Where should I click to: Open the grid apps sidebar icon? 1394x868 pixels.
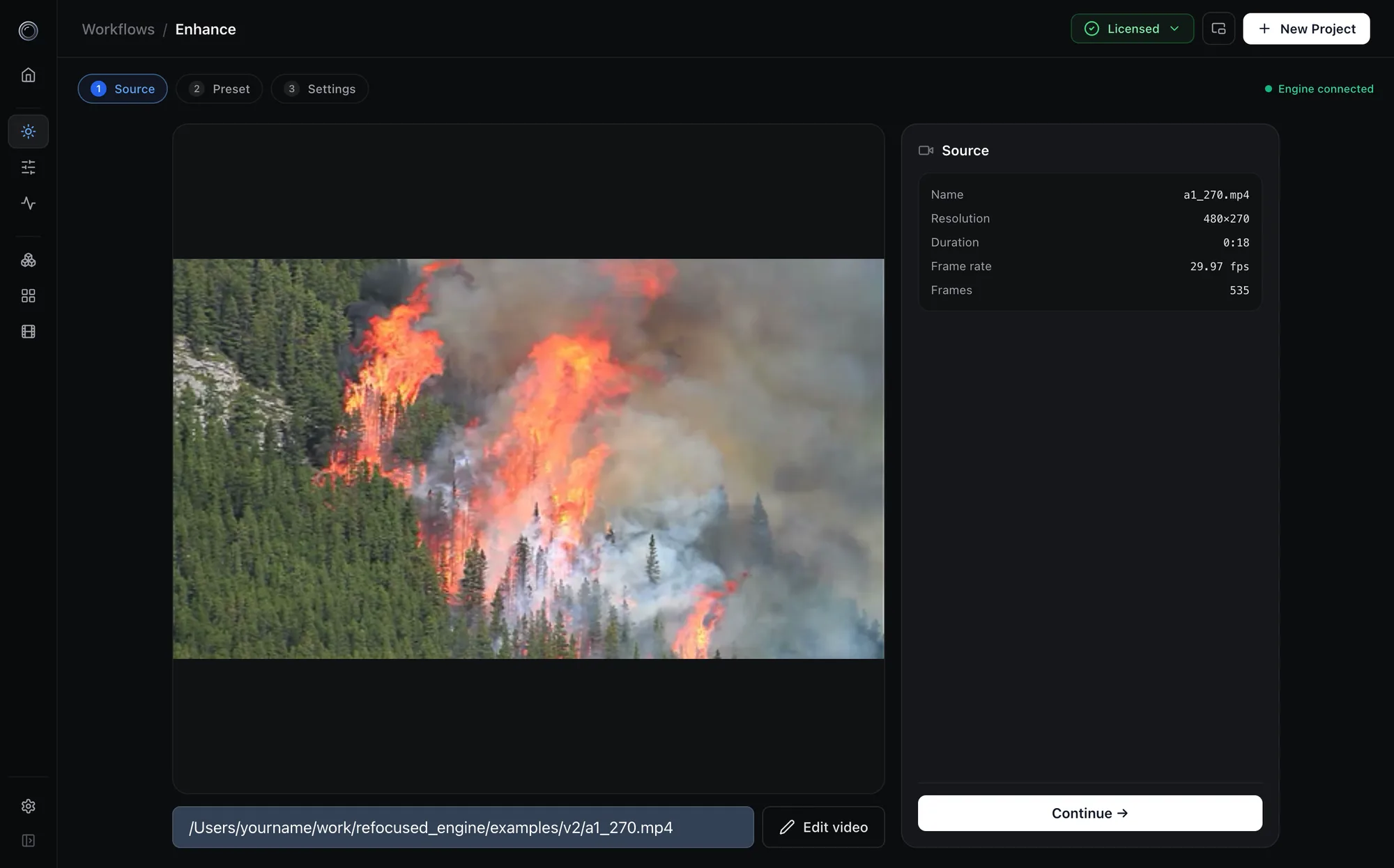tap(28, 296)
